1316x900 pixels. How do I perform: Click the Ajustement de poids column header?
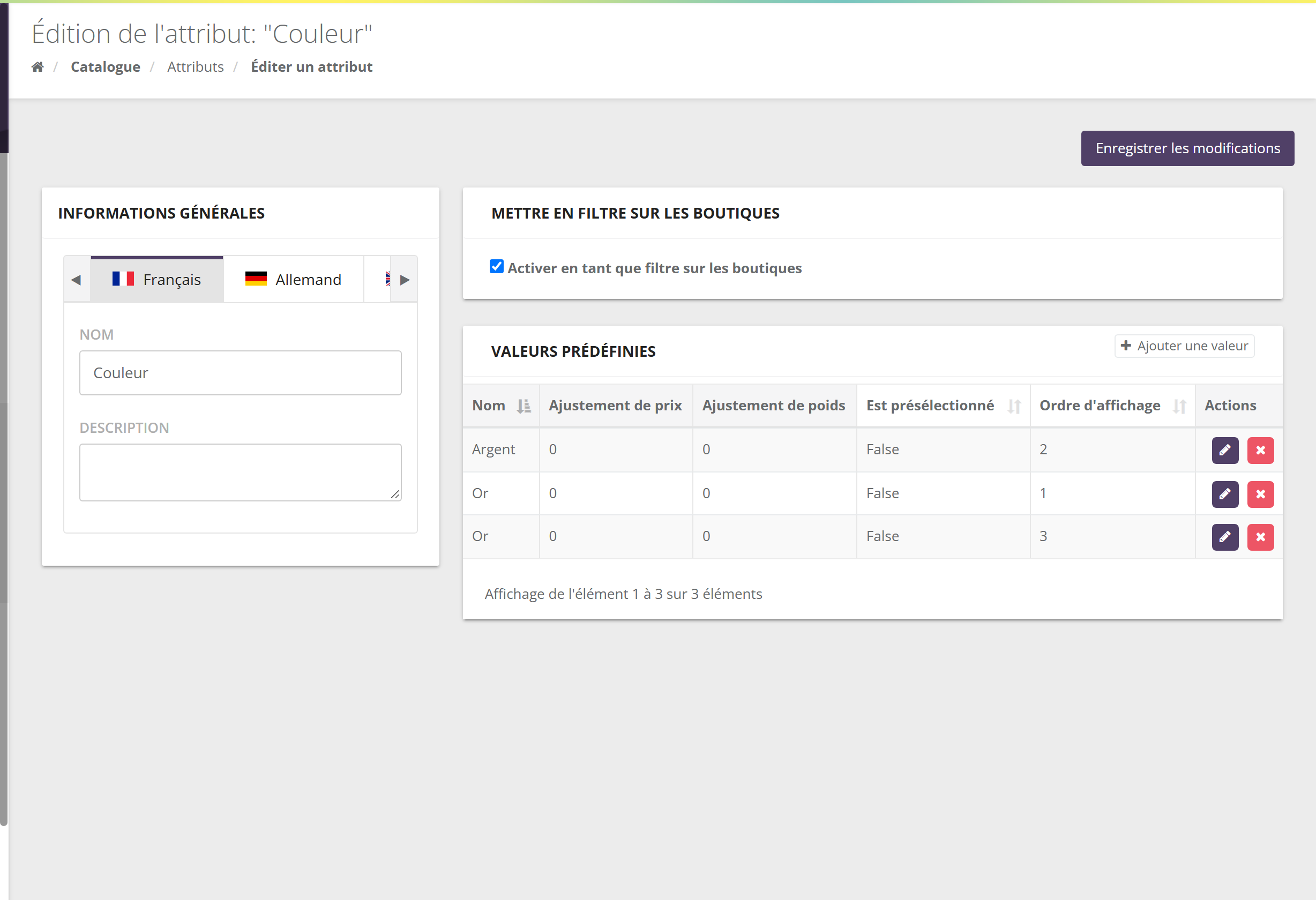pos(774,406)
